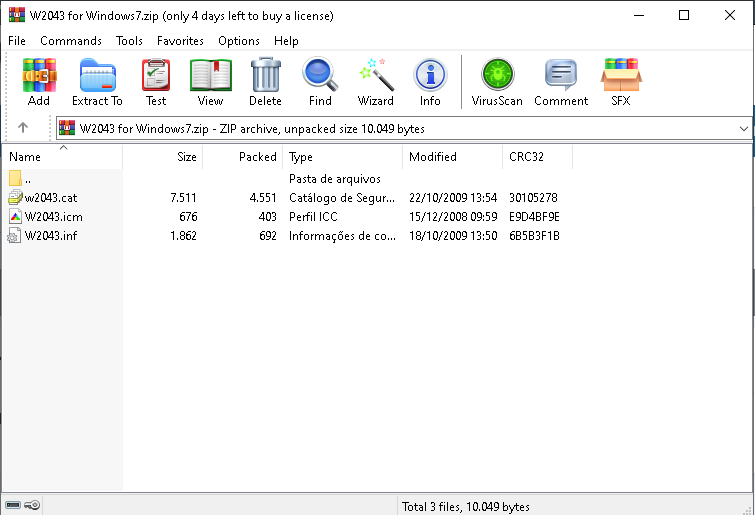The width and height of the screenshot is (755, 515).
Task: Click CRC32 value E9D4BF9E
Action: (534, 217)
